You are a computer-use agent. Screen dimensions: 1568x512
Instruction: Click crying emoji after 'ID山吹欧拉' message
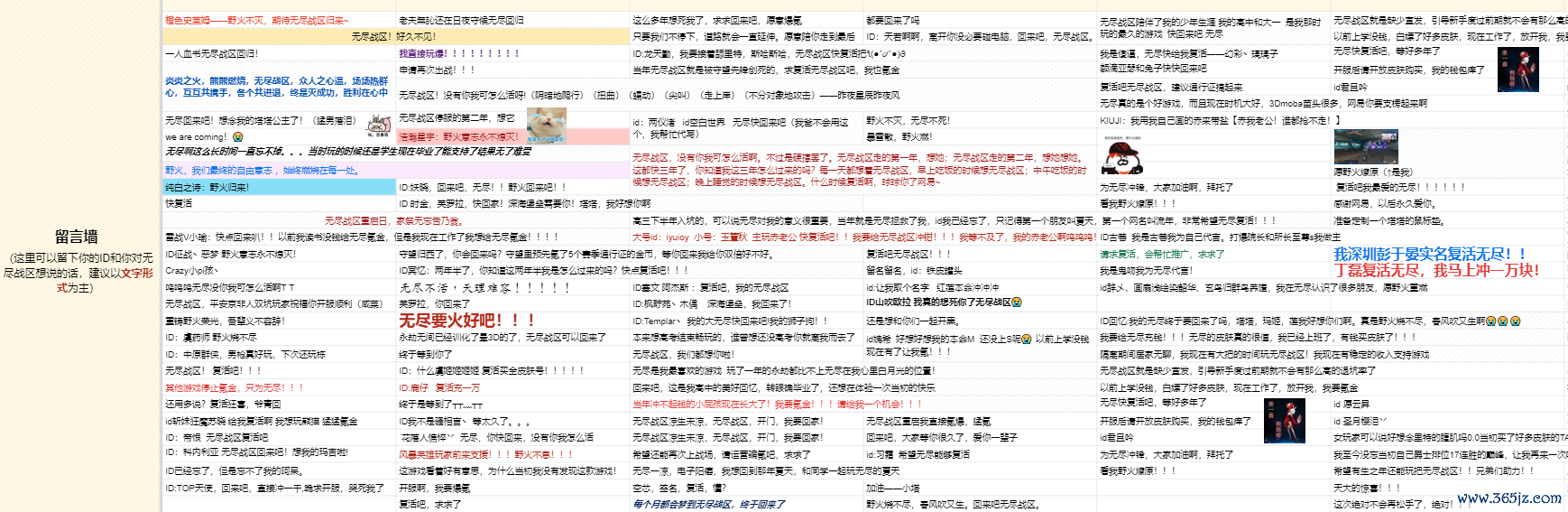(1017, 303)
